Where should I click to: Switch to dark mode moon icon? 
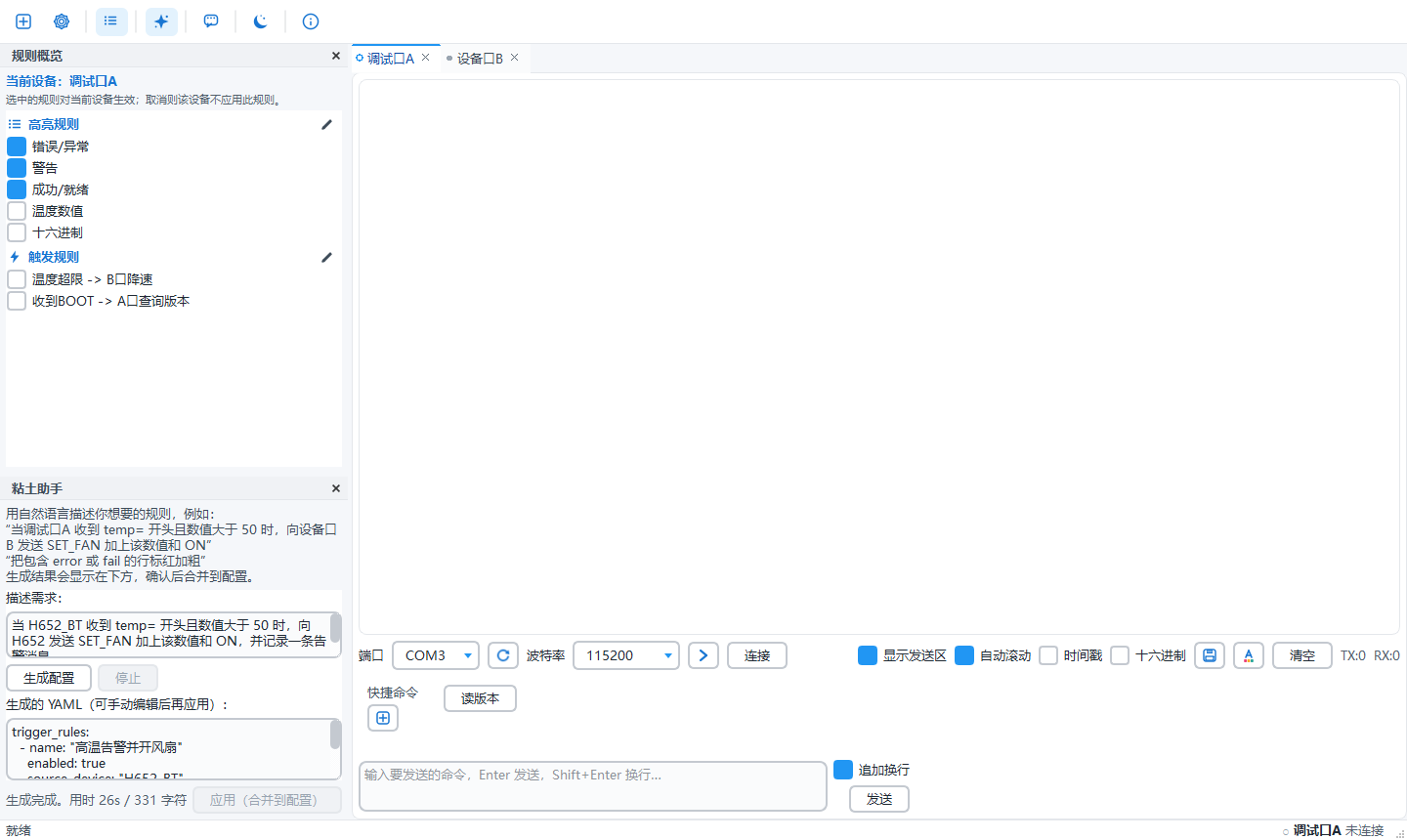pos(261,21)
